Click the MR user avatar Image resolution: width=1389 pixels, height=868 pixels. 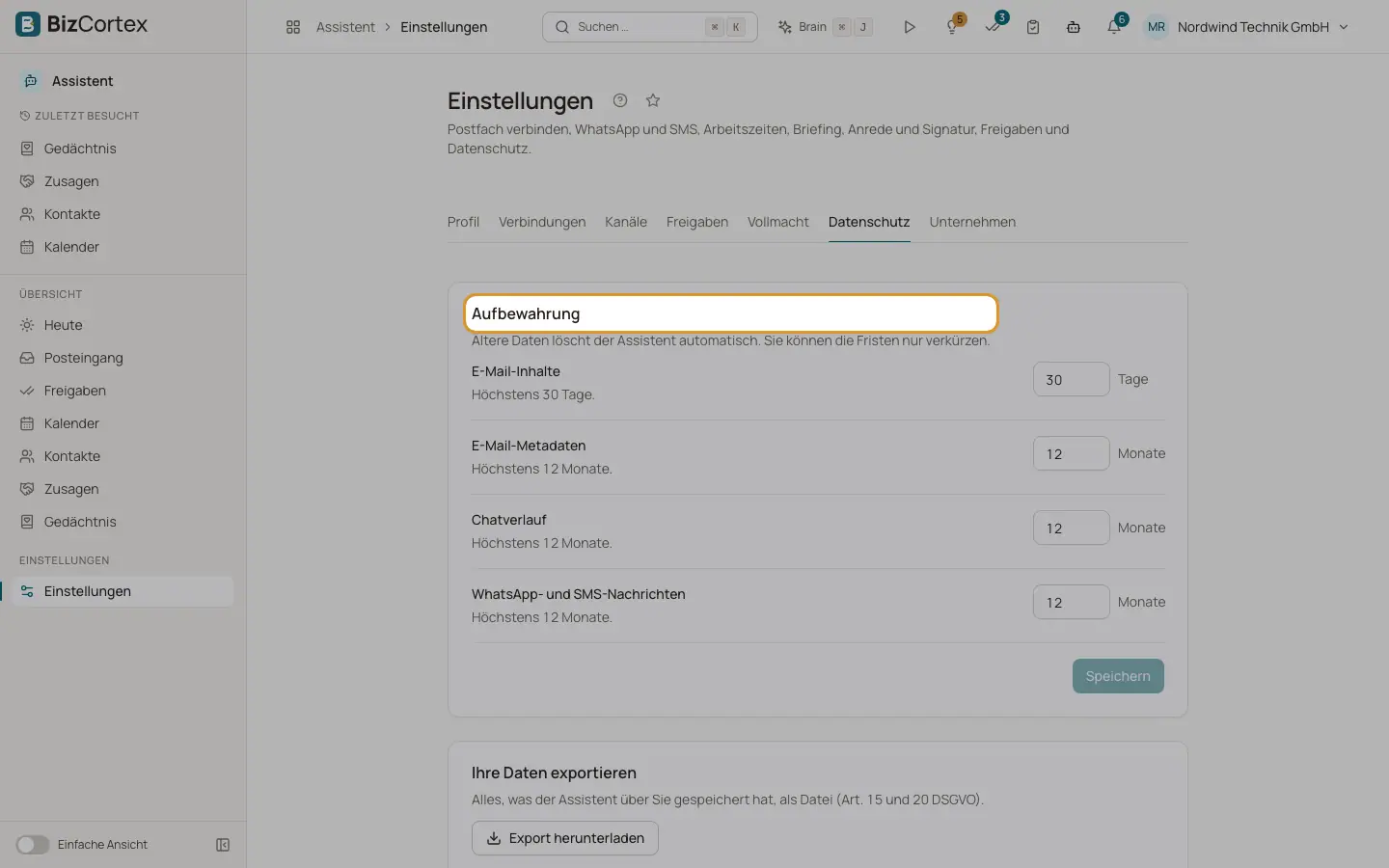click(x=1157, y=27)
